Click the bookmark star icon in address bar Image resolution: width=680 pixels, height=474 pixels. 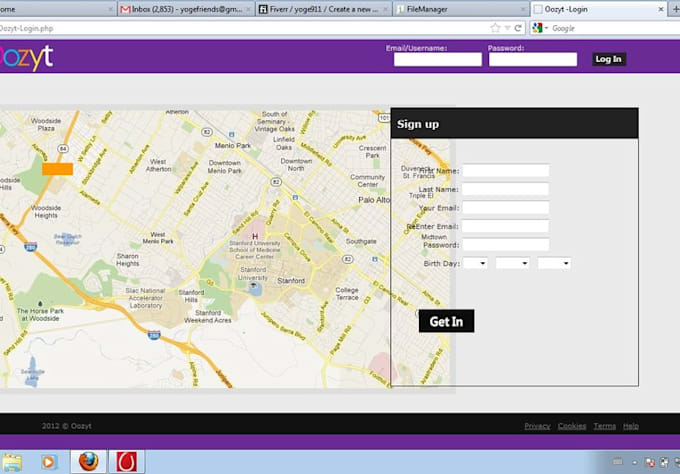(x=495, y=28)
